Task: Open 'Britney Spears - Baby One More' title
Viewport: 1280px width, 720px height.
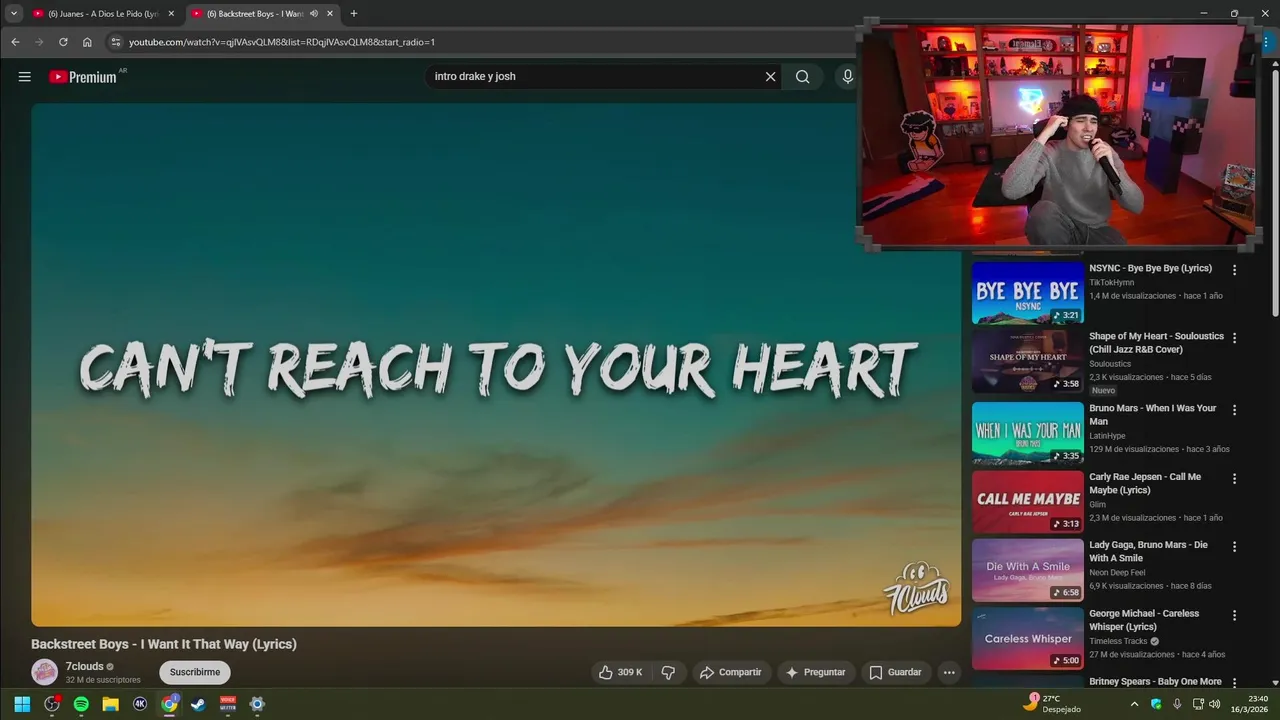Action: coord(1155,681)
